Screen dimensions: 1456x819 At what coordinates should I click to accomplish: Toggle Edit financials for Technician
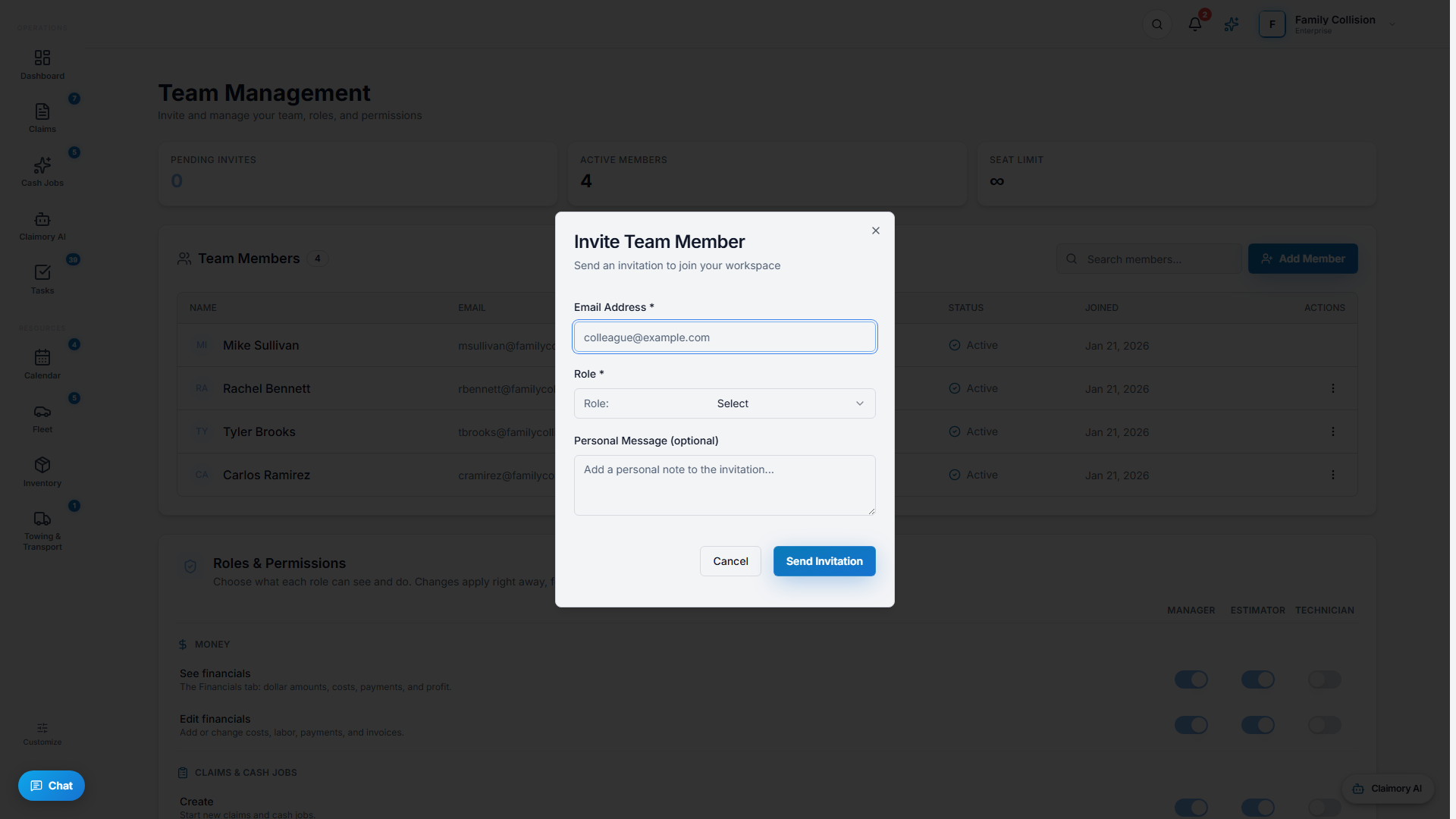1324,725
